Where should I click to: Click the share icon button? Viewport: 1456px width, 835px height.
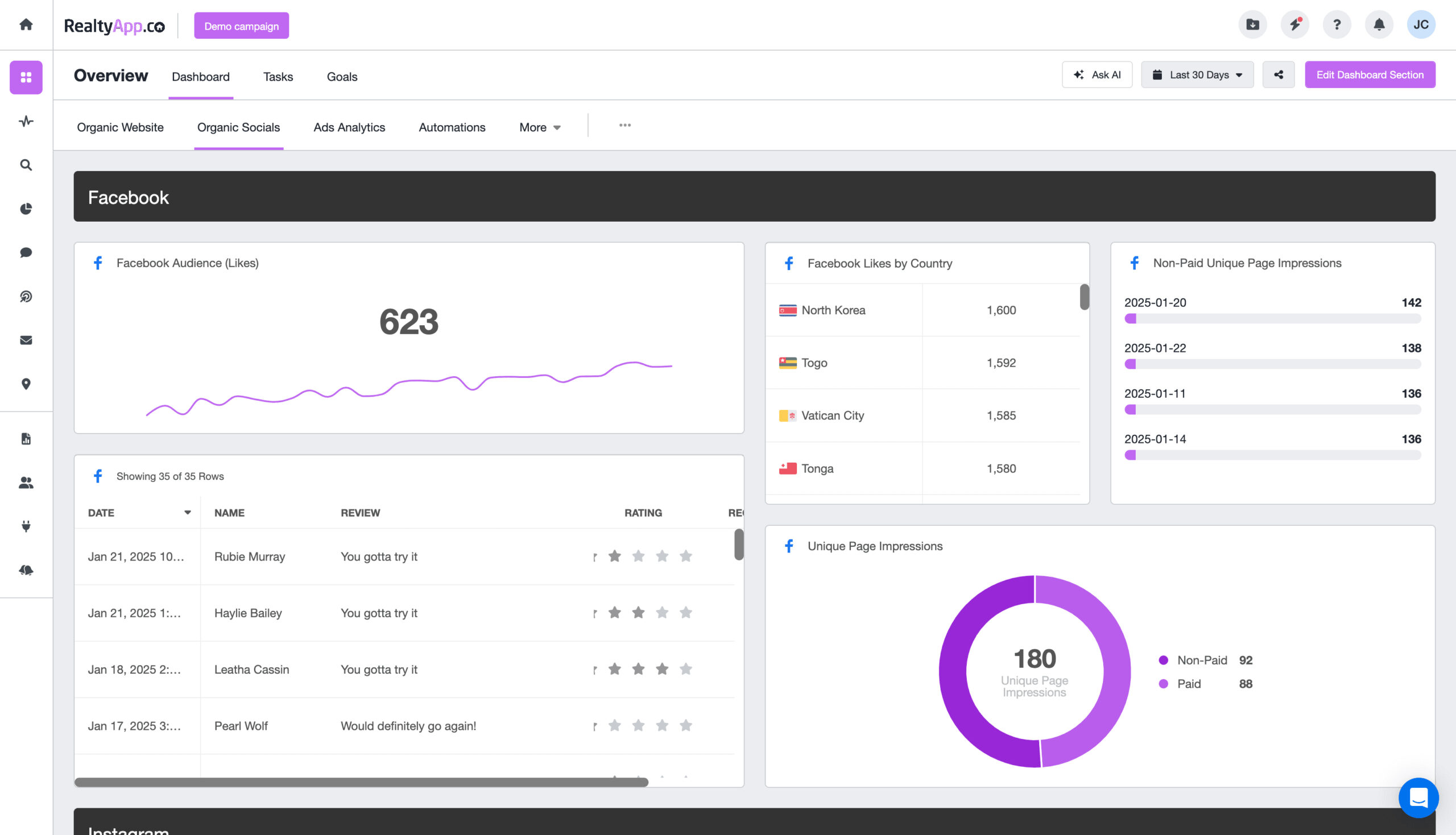tap(1278, 74)
